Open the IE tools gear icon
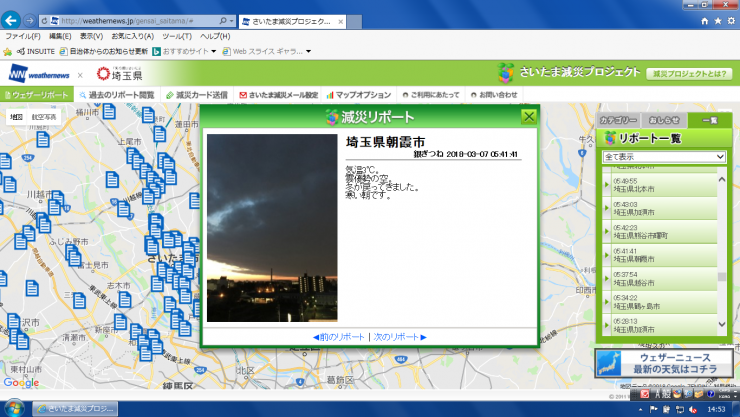This screenshot has width=740, height=417. pos(731,20)
